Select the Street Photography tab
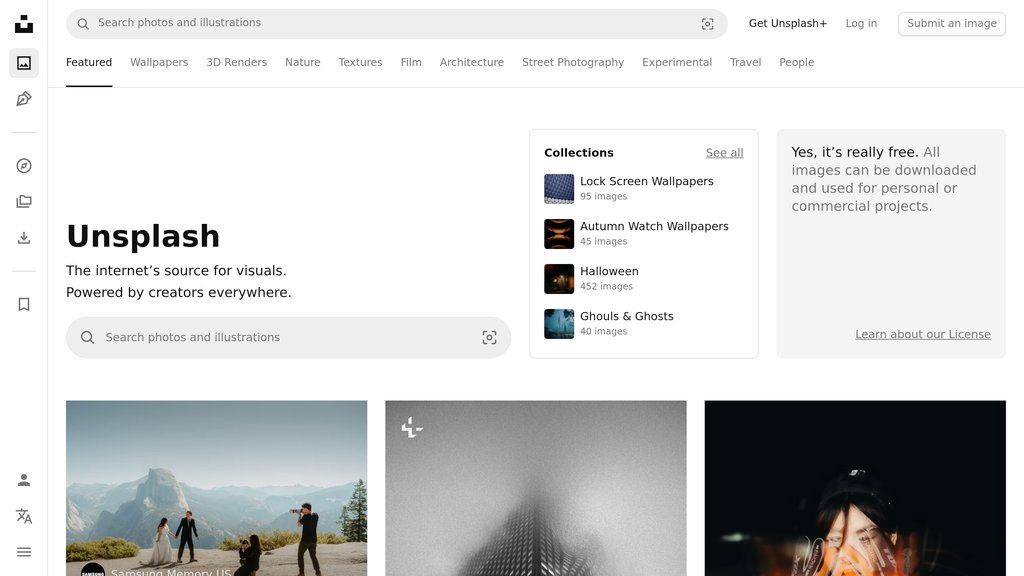1024x576 pixels. [x=572, y=62]
